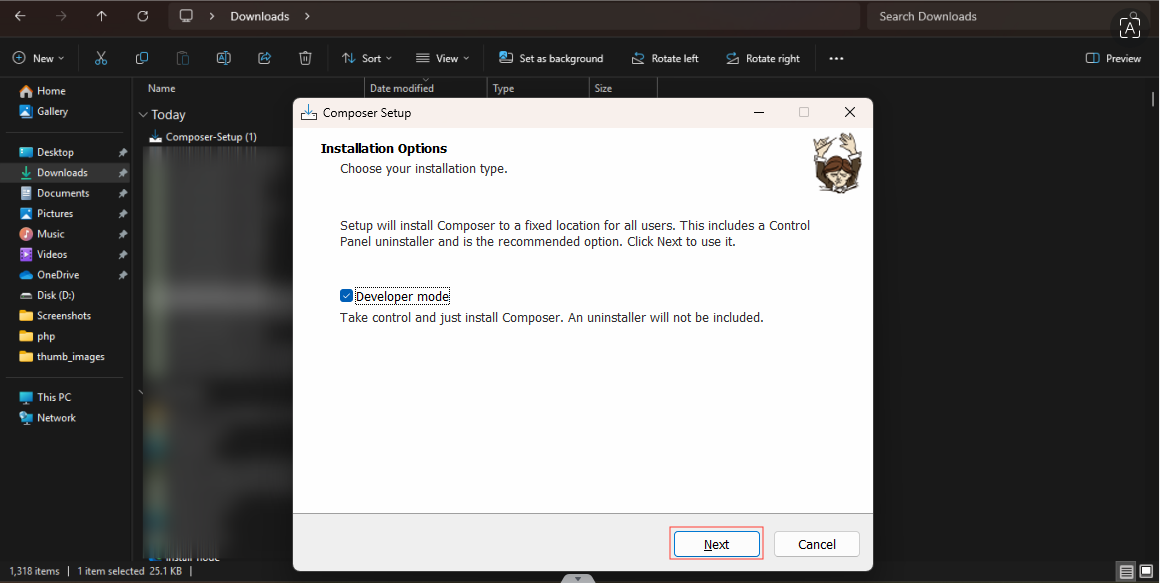1160x583 pixels.
Task: Open the Sort dropdown menu
Action: coord(367,58)
